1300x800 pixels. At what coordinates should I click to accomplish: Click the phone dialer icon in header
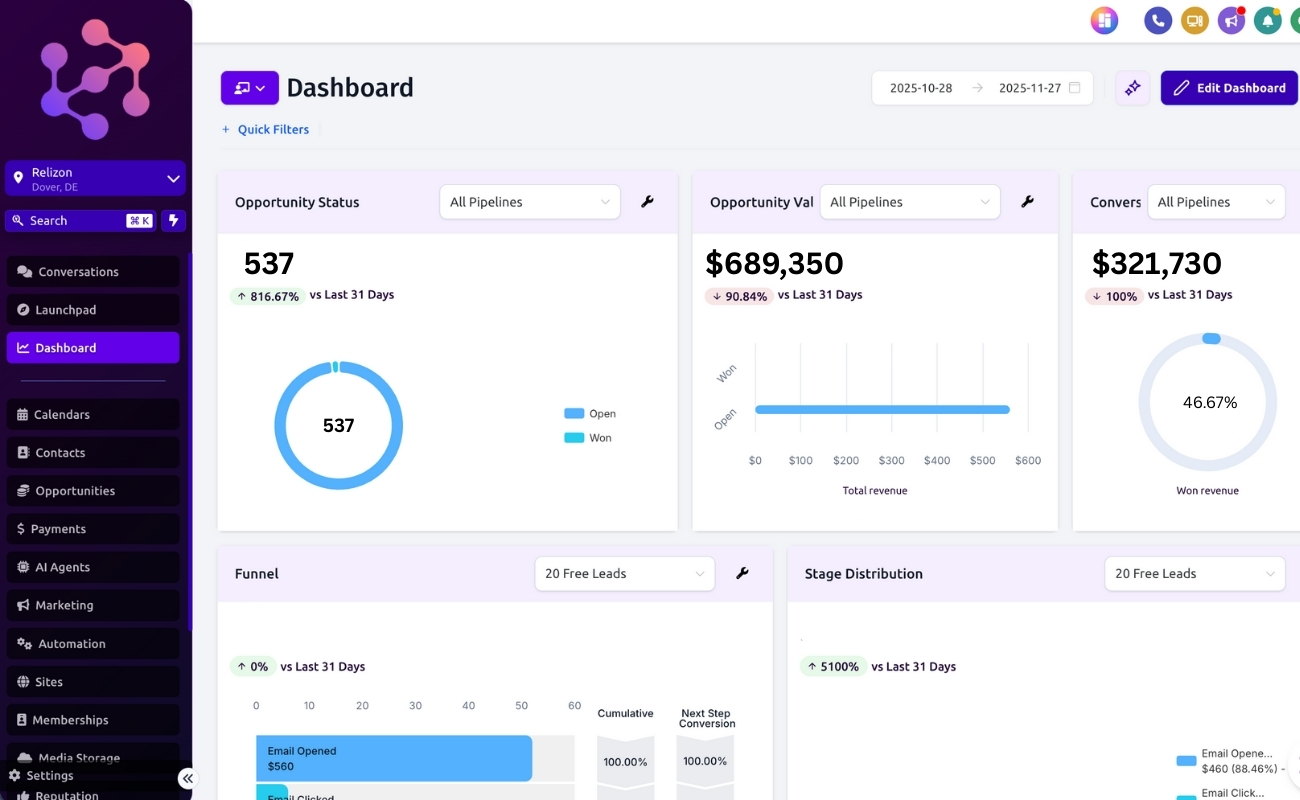pos(1158,20)
